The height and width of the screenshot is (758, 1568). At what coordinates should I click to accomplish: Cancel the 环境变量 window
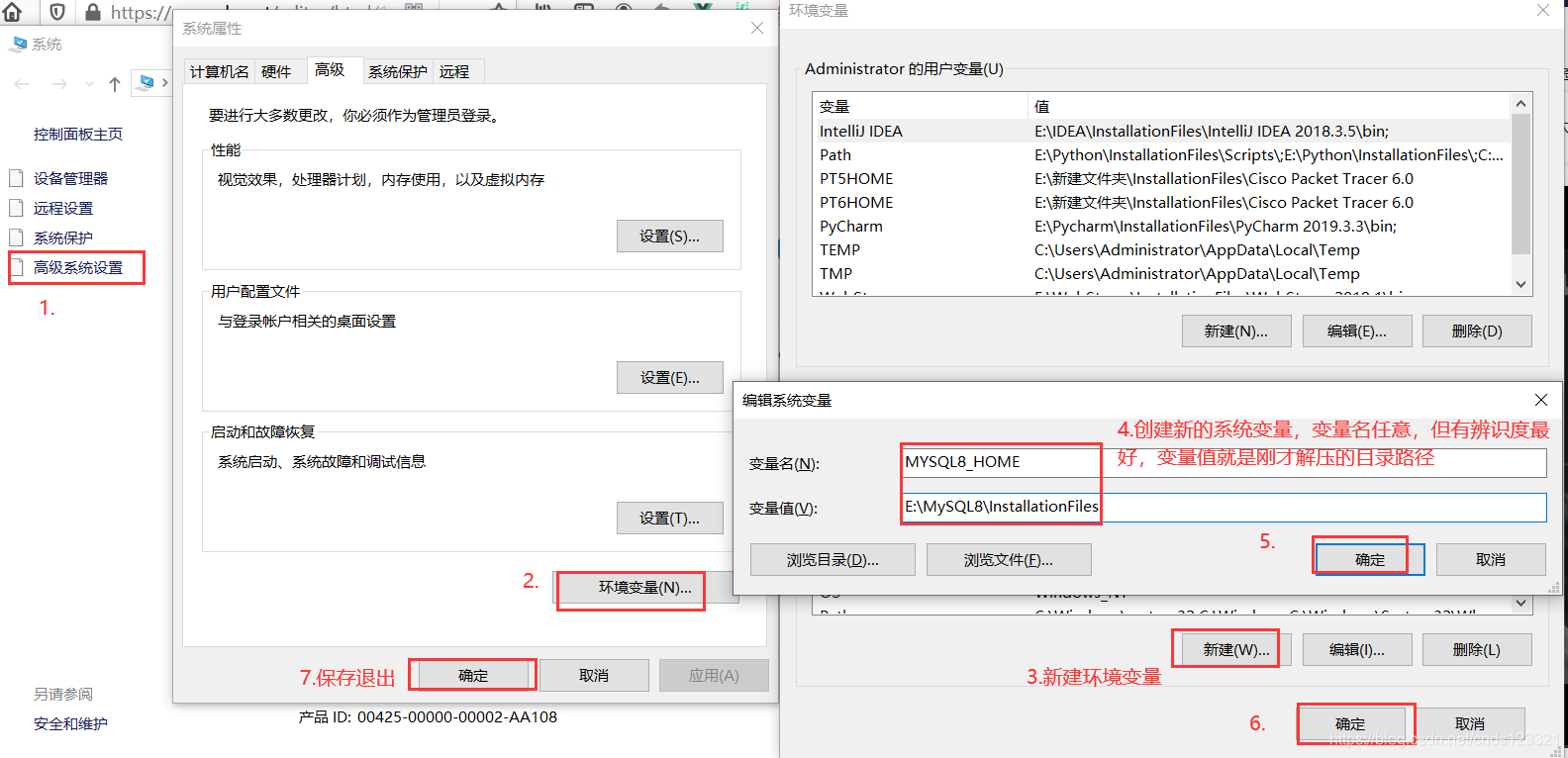pos(1470,723)
